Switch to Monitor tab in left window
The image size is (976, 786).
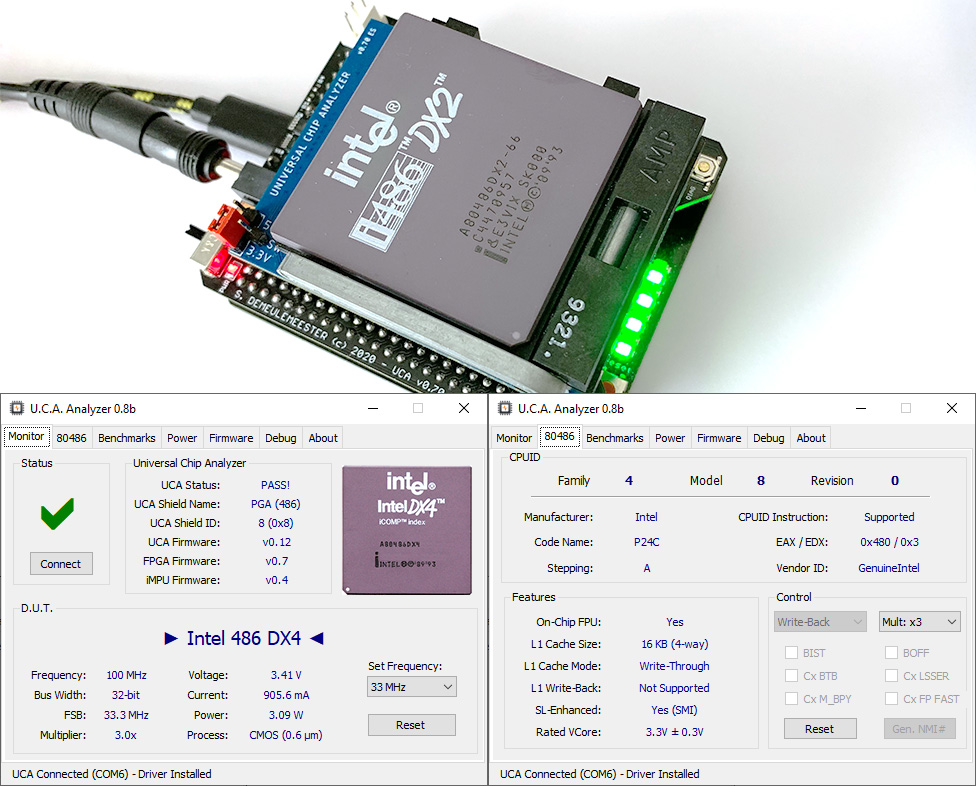26,436
